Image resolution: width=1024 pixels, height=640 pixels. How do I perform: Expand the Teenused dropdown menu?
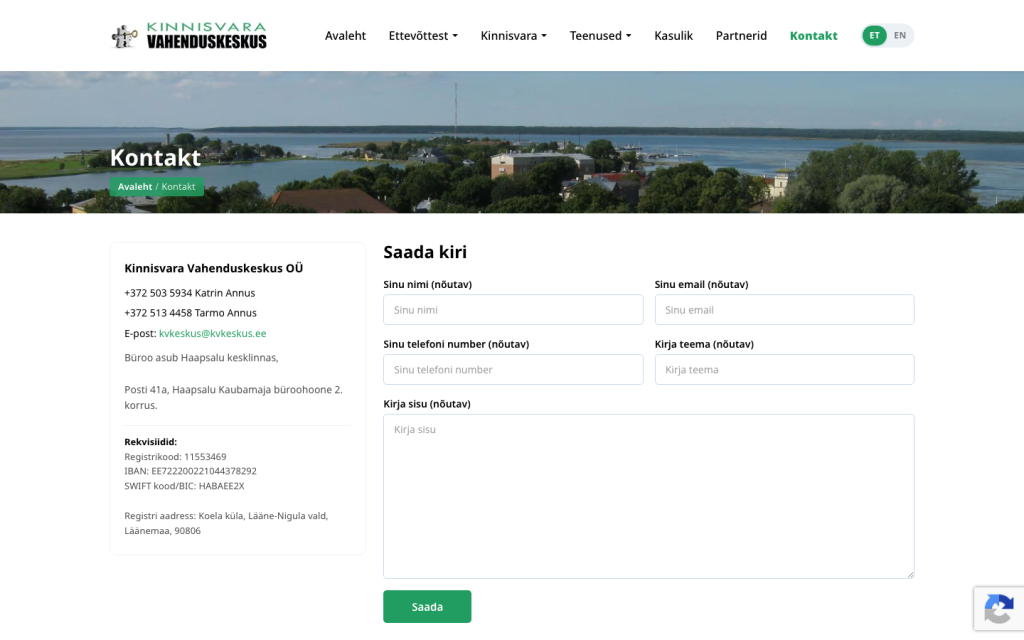(600, 36)
